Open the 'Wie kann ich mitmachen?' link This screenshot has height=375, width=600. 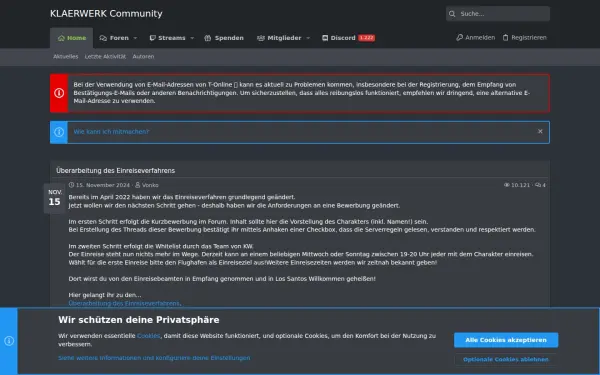(x=111, y=132)
